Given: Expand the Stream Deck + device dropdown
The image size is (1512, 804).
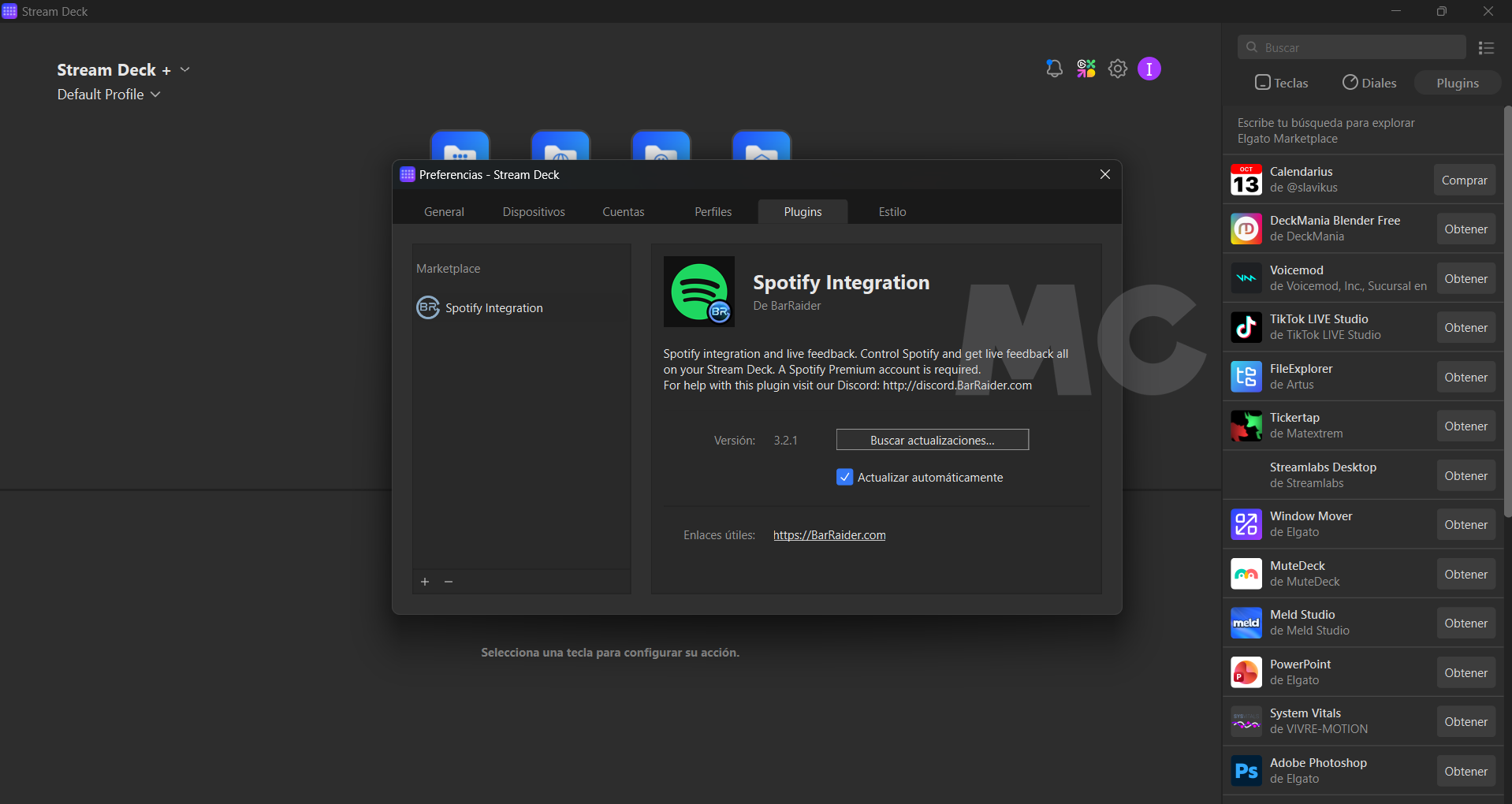Looking at the screenshot, I should [185, 70].
